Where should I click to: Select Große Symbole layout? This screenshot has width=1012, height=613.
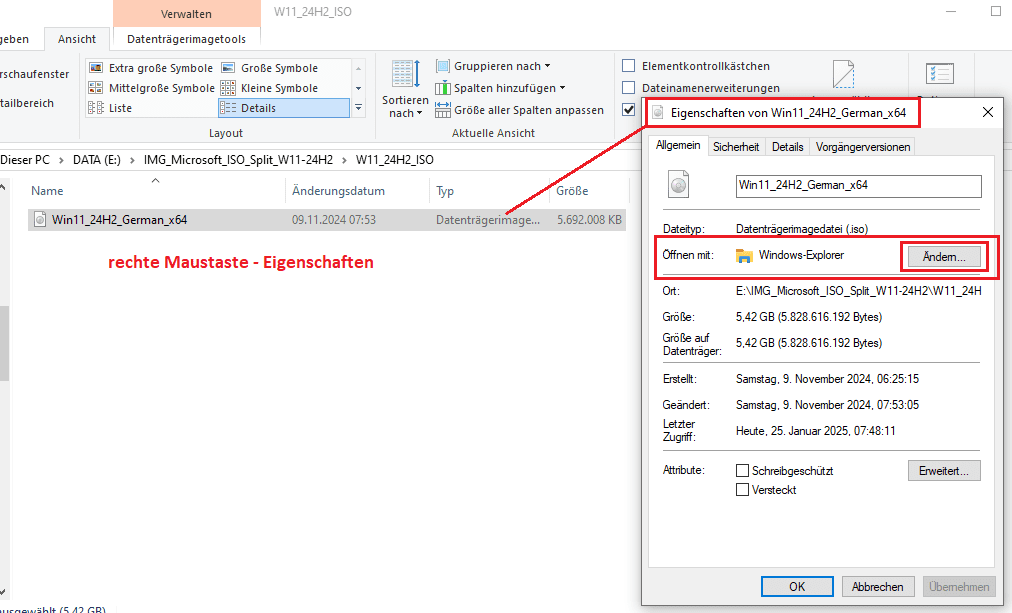point(270,68)
